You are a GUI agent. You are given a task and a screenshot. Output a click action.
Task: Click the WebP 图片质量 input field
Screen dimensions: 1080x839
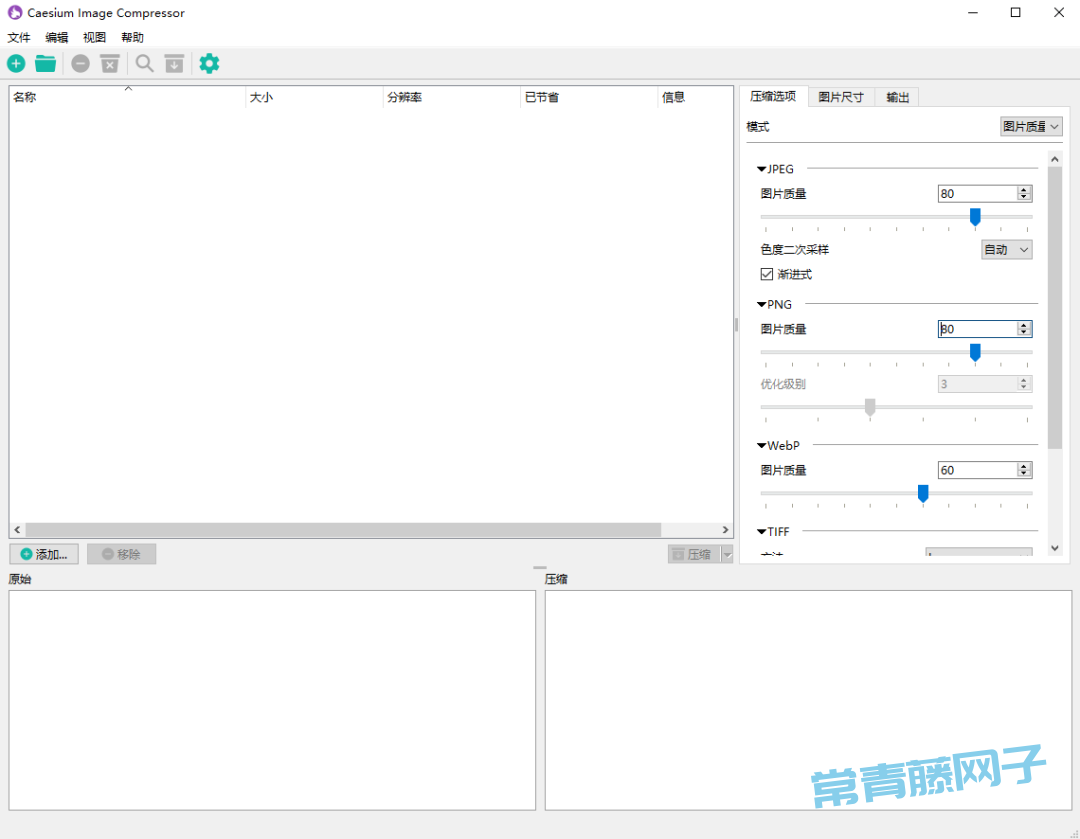point(976,470)
